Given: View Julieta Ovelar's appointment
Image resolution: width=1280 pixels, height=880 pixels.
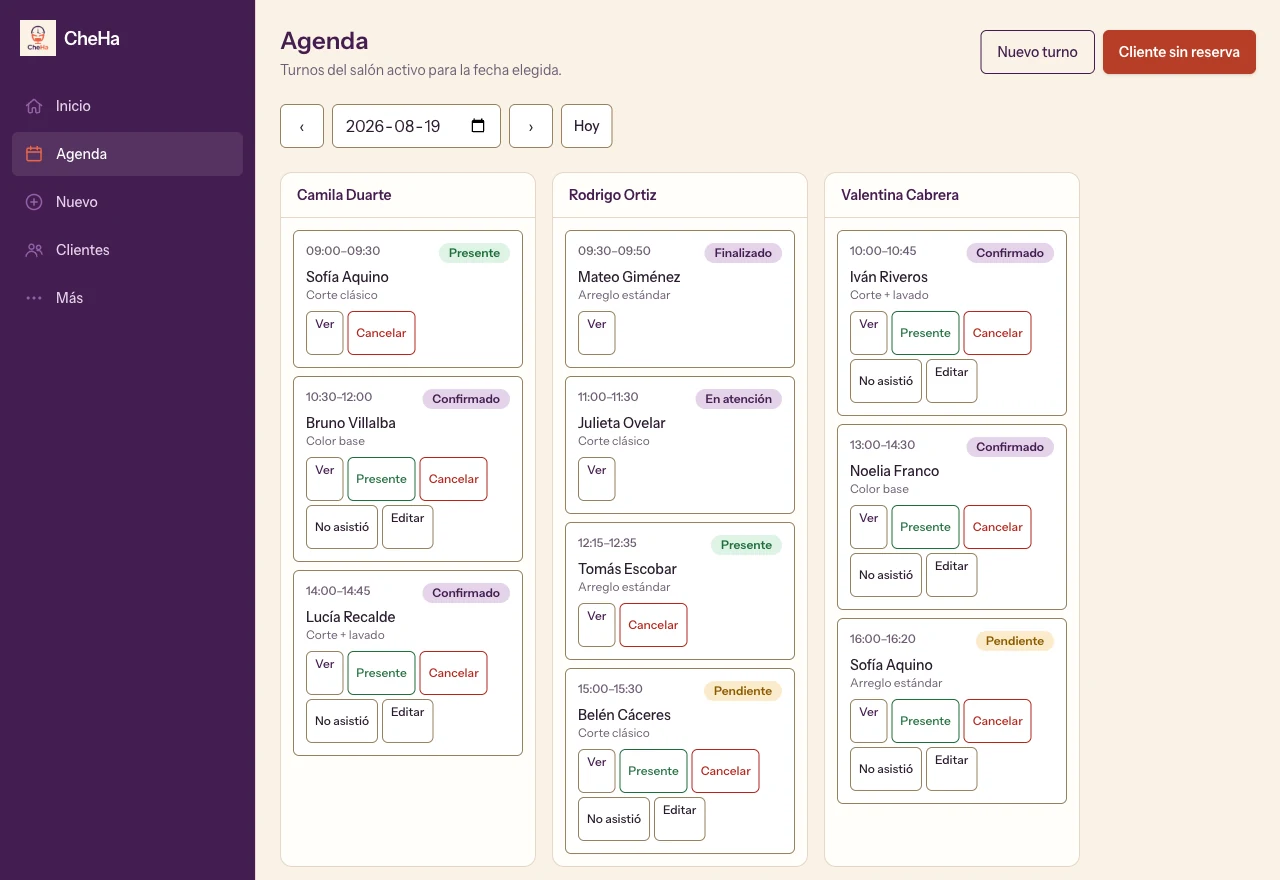Looking at the screenshot, I should (597, 479).
